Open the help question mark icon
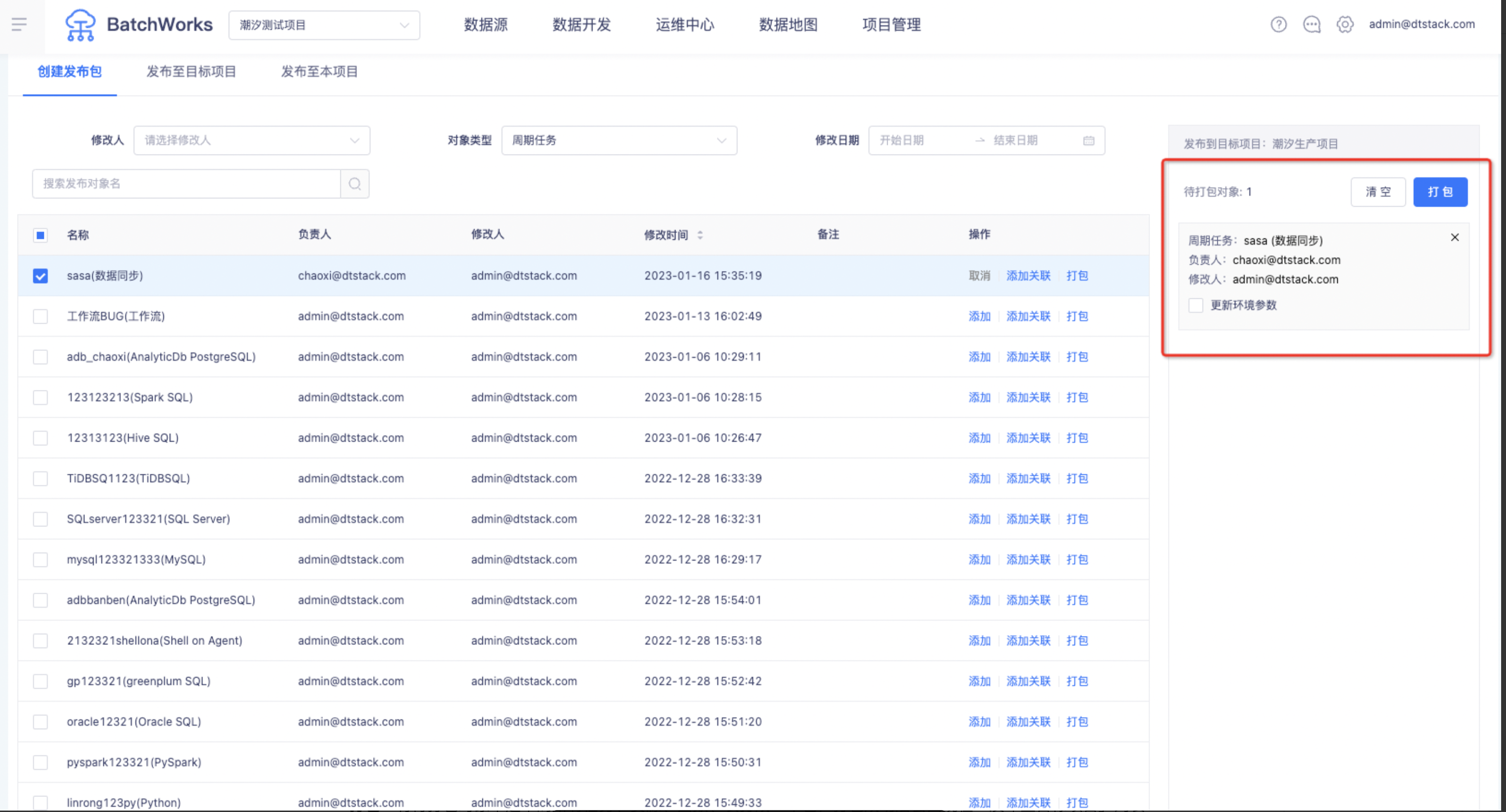The width and height of the screenshot is (1506, 812). pos(1279,24)
